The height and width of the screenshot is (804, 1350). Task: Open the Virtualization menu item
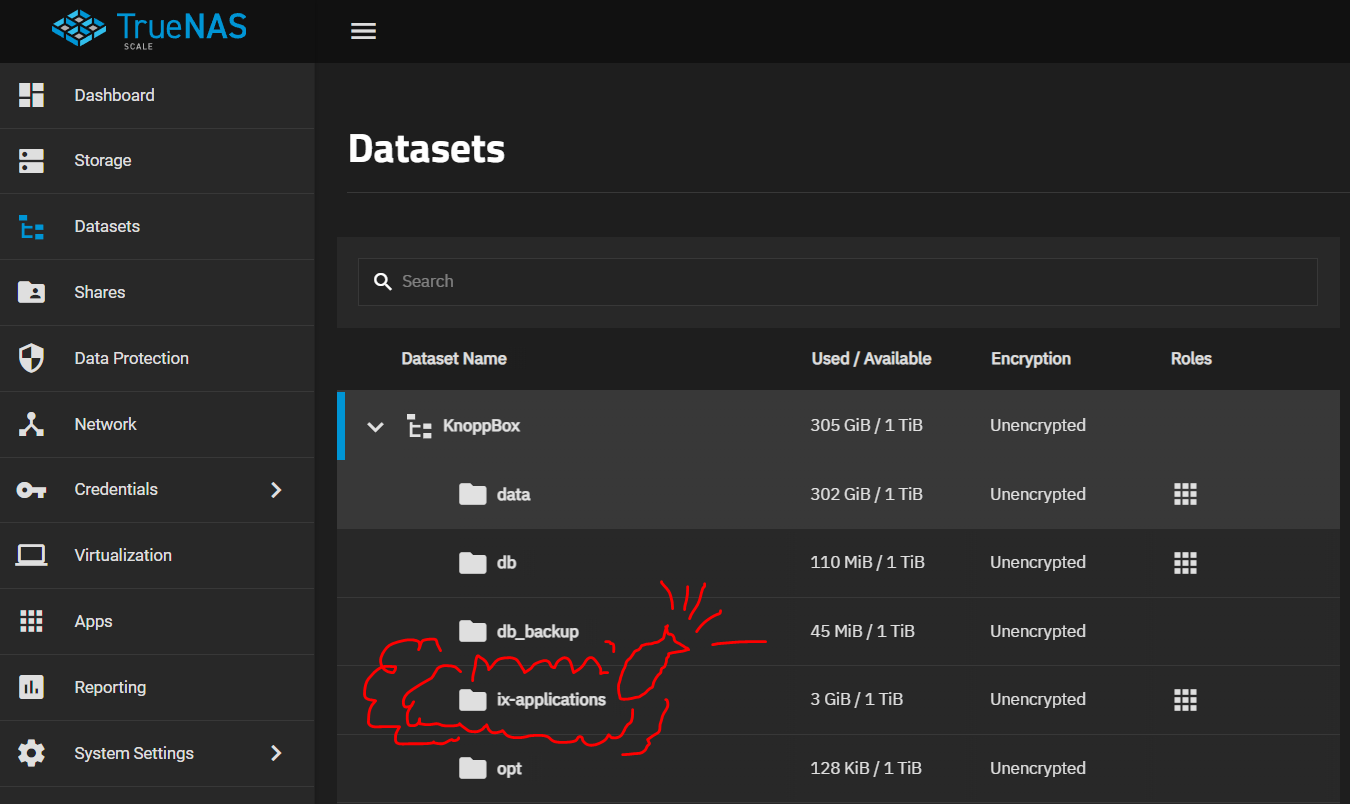[157, 556]
